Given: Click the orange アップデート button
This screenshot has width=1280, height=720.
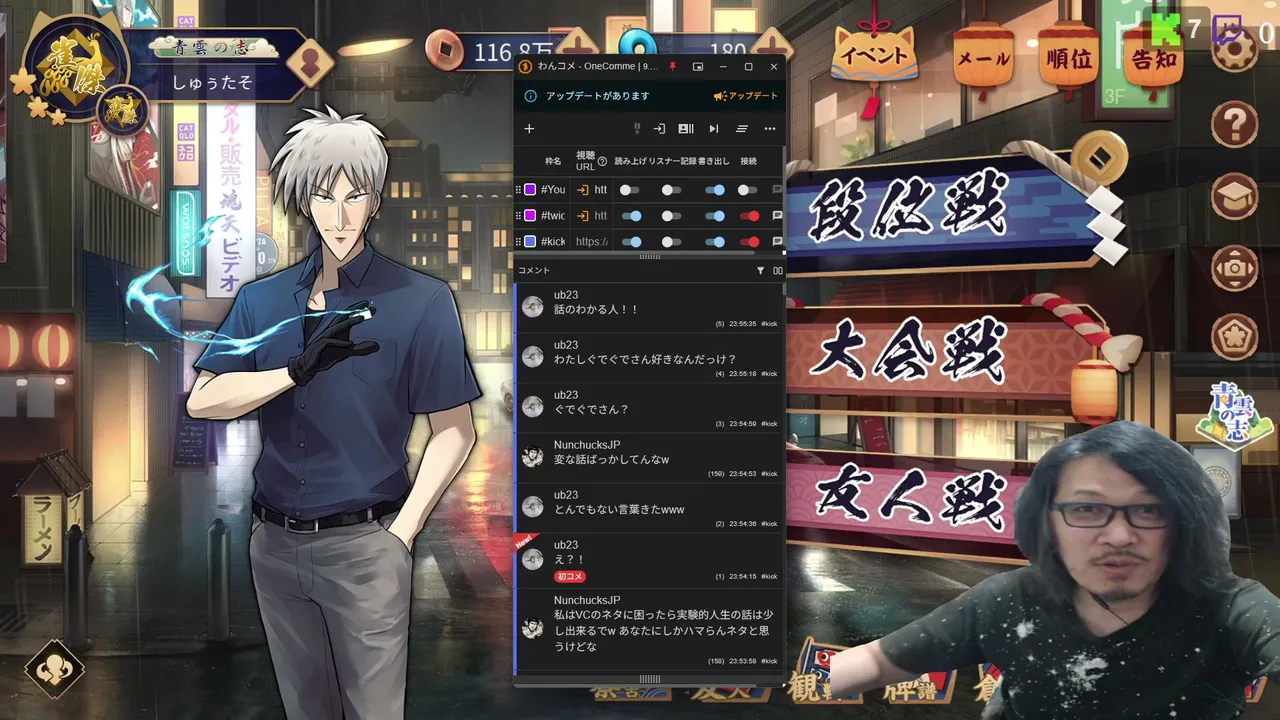Looking at the screenshot, I should 745,96.
